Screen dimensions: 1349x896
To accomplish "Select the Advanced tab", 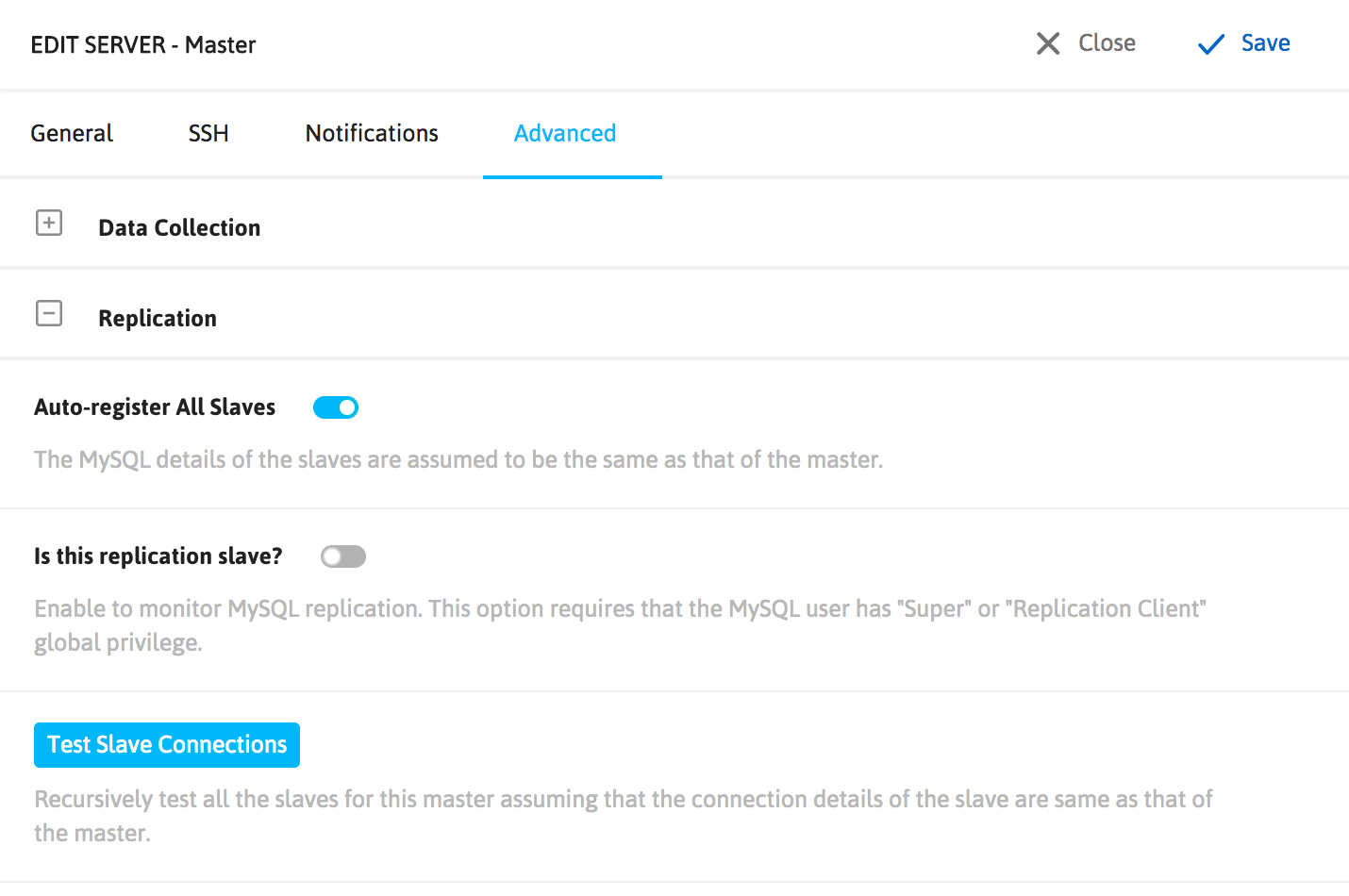I will tap(565, 134).
